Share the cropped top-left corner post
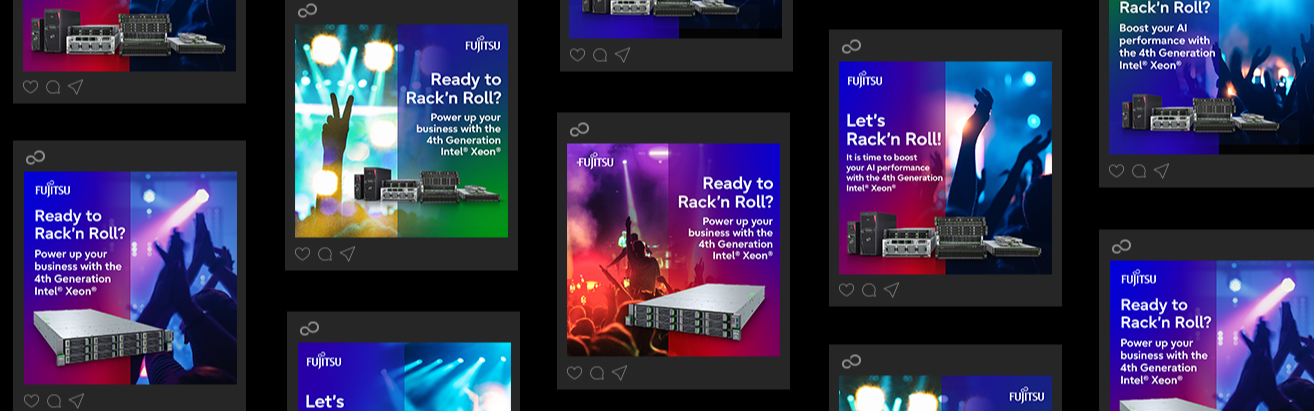Image resolution: width=1314 pixels, height=411 pixels. pos(75,87)
